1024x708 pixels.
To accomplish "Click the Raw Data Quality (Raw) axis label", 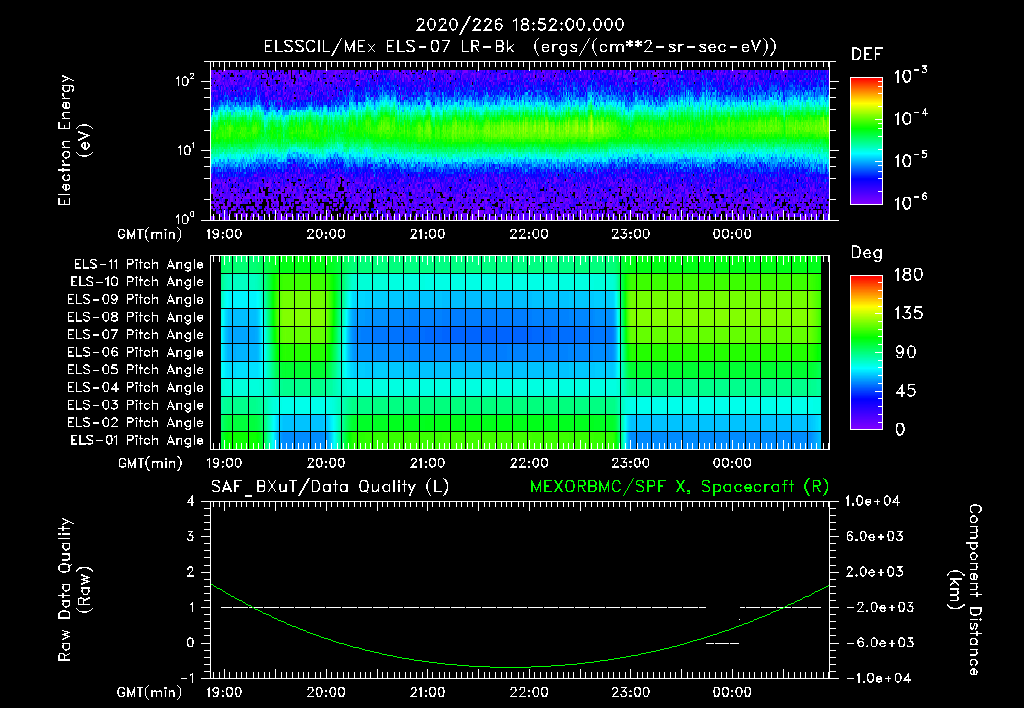I will pyautogui.click(x=74, y=590).
